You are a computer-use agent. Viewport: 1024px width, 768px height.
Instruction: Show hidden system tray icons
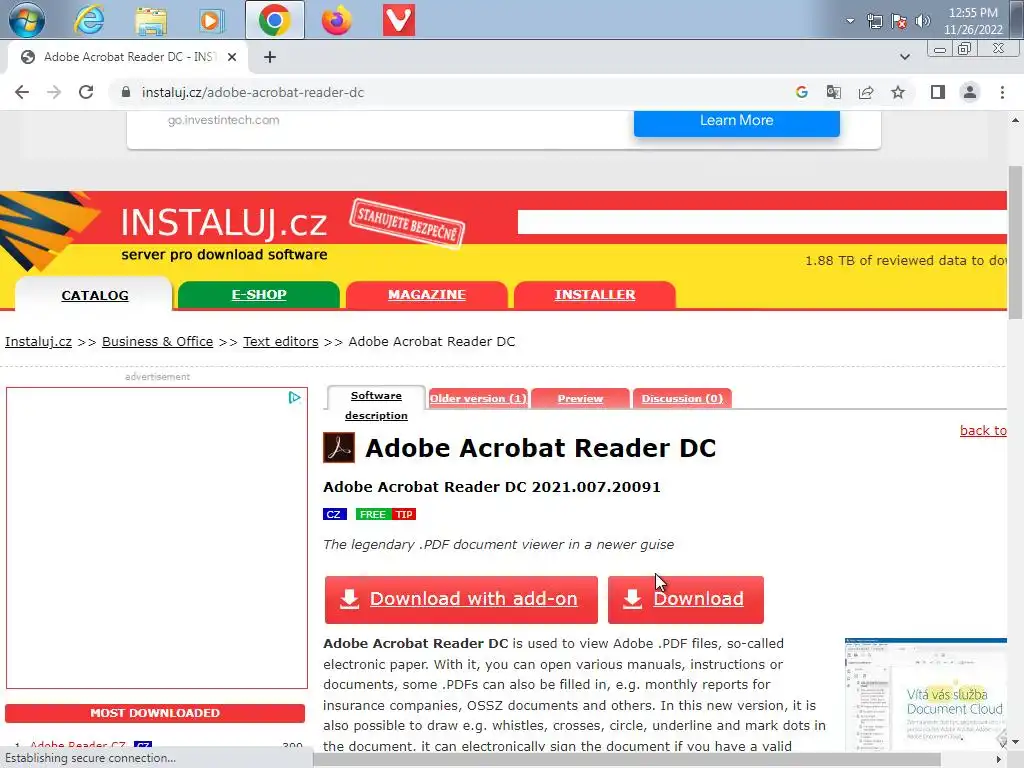(850, 21)
